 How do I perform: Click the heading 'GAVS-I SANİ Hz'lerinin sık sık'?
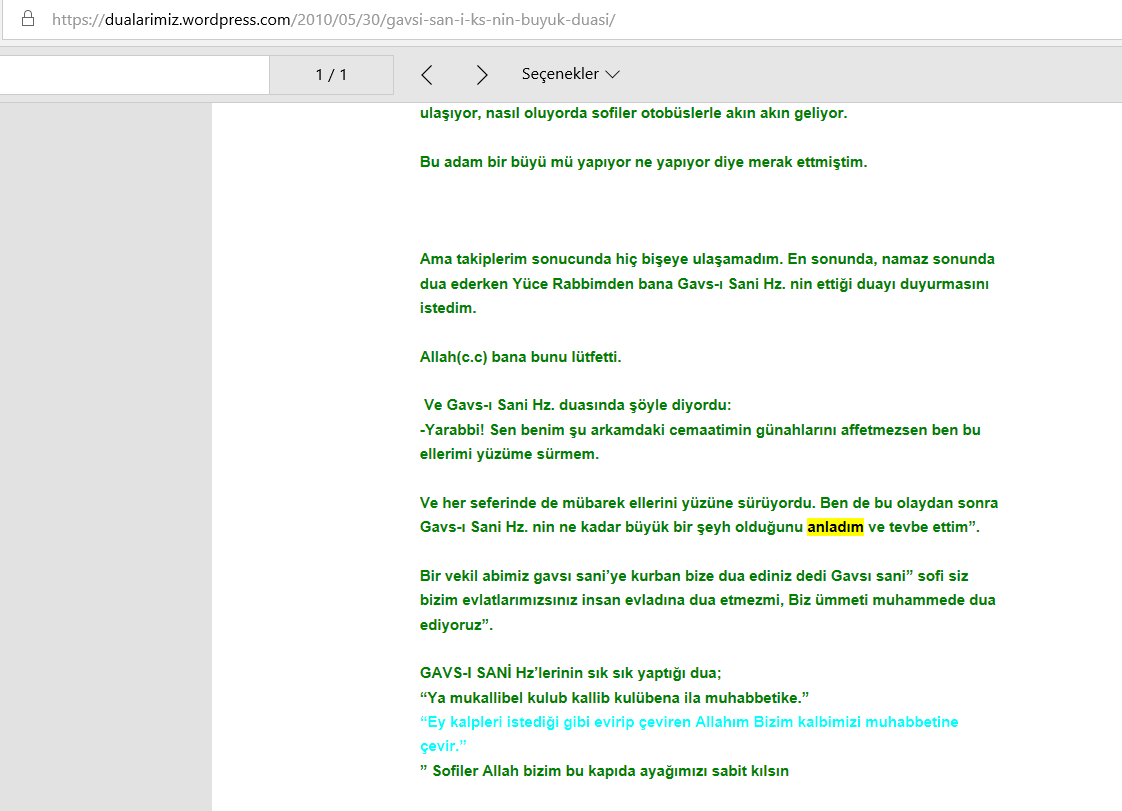pos(570,673)
